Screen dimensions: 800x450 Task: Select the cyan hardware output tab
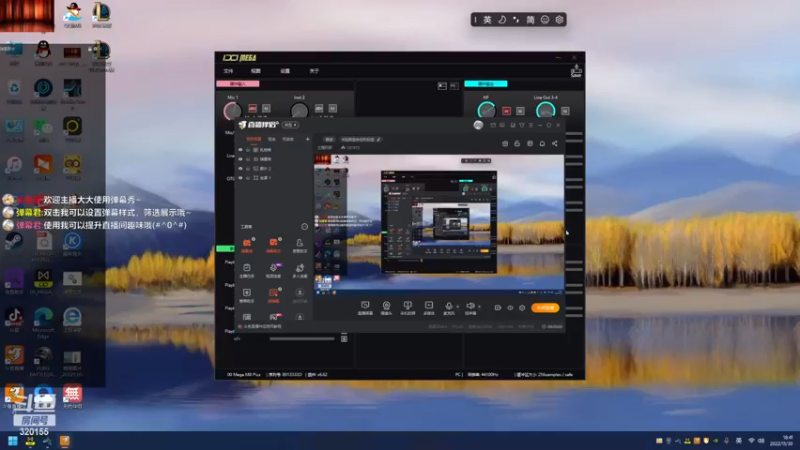(486, 84)
